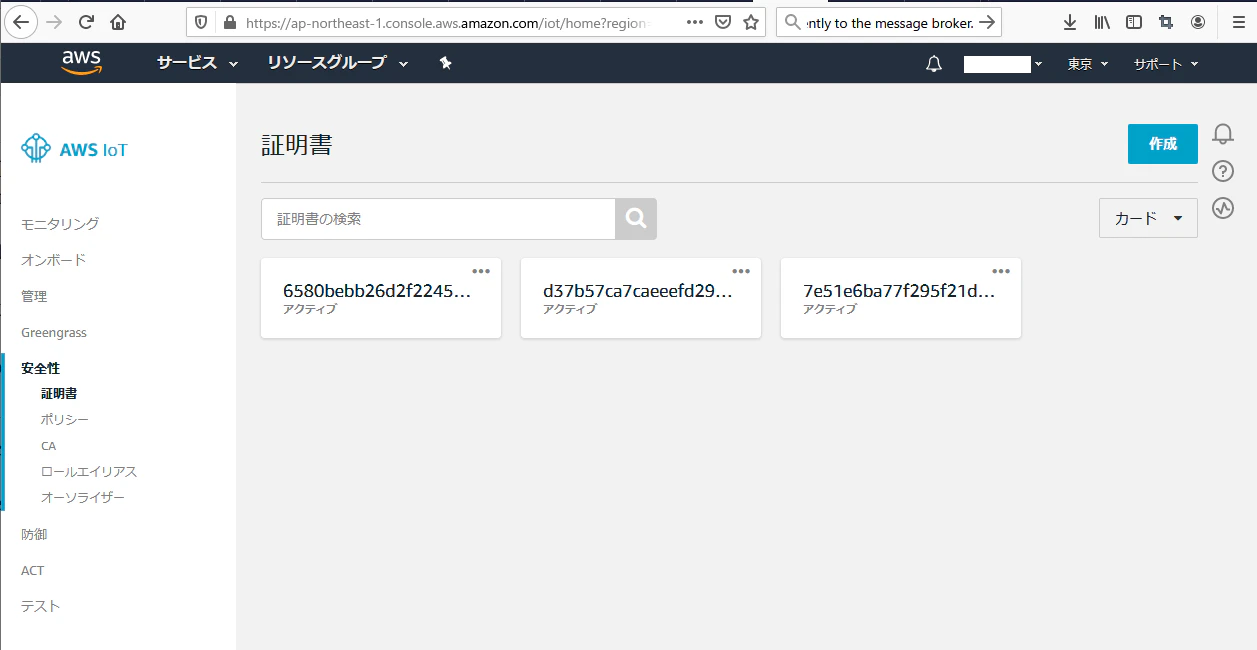The image size is (1257, 650).
Task: Toggle the sidebar view icon
Action: (1134, 21)
